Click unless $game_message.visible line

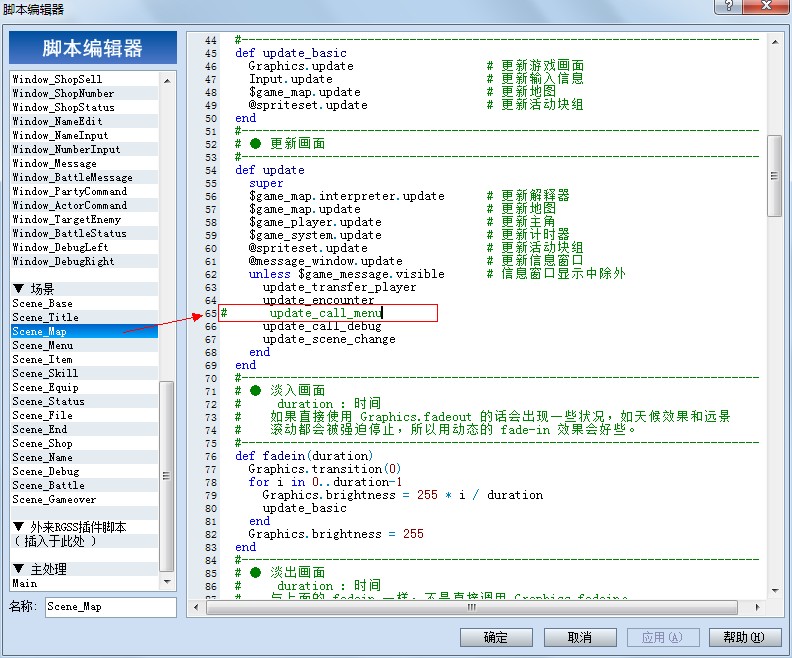(x=346, y=274)
